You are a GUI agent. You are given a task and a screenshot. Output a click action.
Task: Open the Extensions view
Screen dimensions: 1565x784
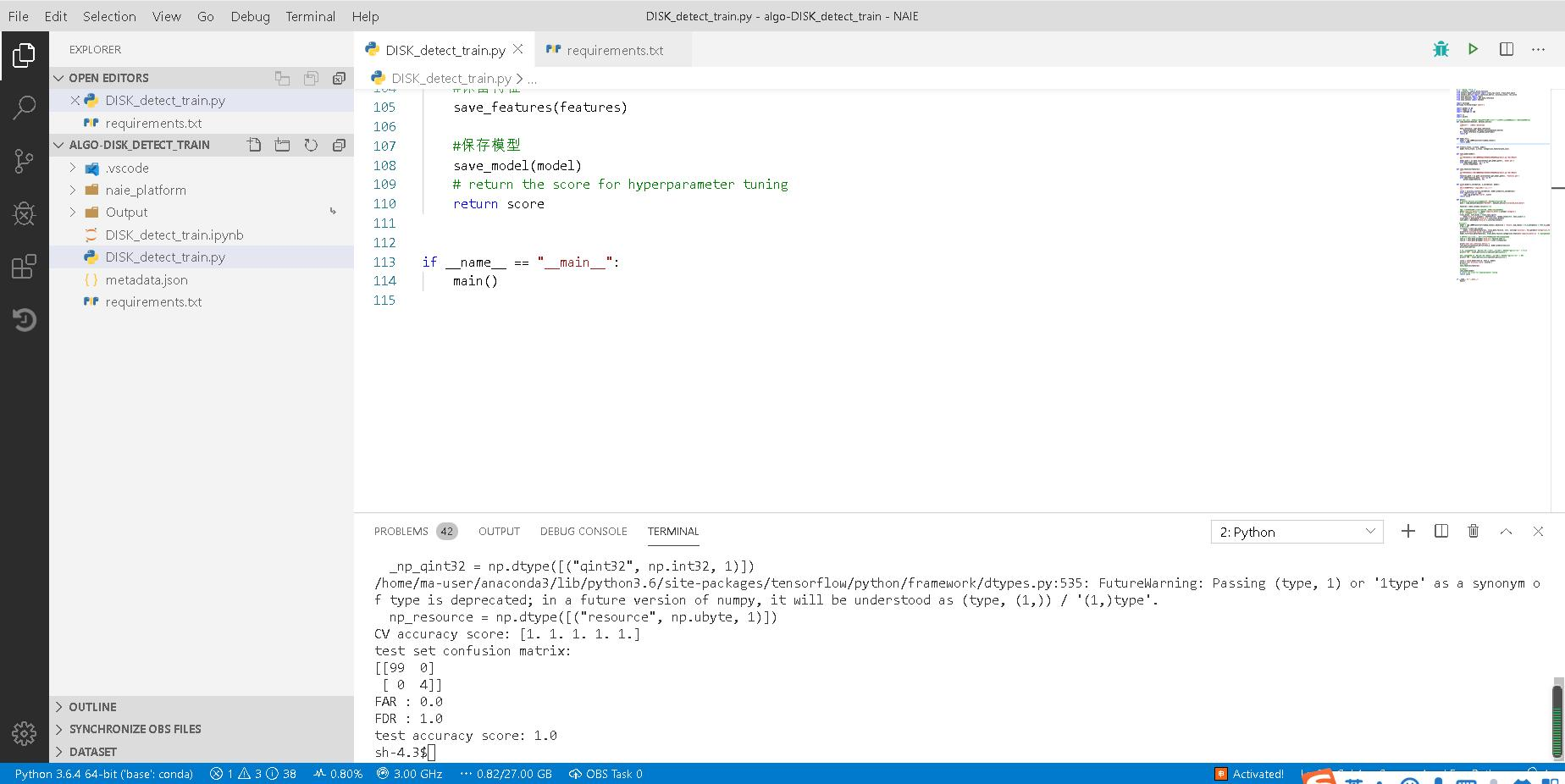tap(24, 267)
